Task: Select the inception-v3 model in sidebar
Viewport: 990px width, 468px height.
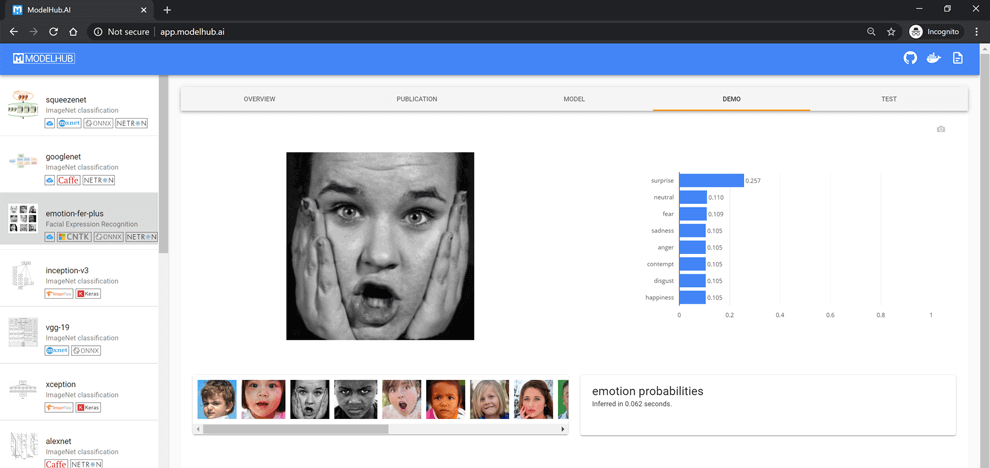Action: click(x=79, y=278)
